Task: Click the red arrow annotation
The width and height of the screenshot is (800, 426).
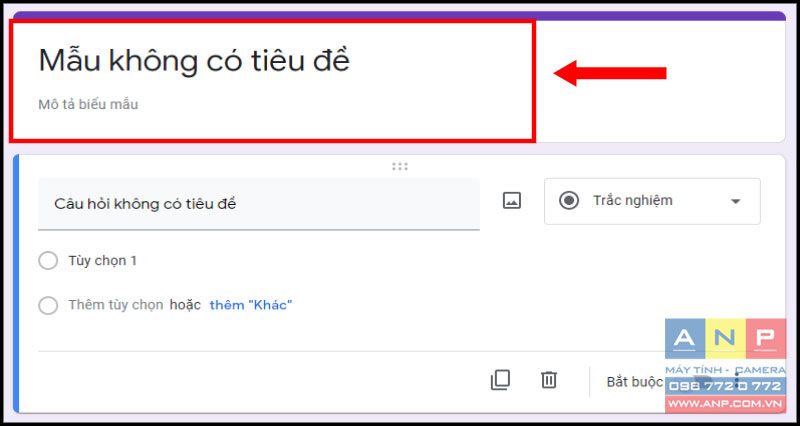Action: (610, 73)
